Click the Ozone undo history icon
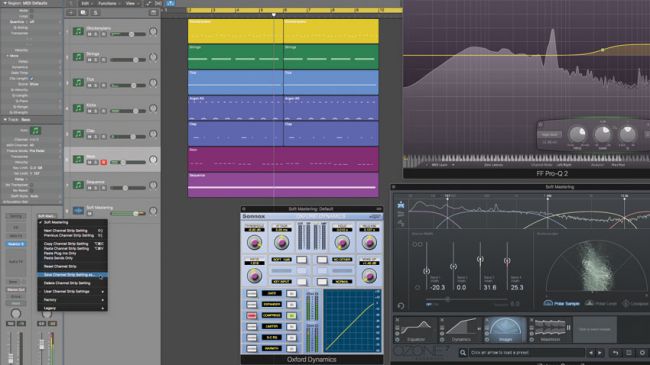The height and width of the screenshot is (365, 650). pyautogui.click(x=616, y=353)
